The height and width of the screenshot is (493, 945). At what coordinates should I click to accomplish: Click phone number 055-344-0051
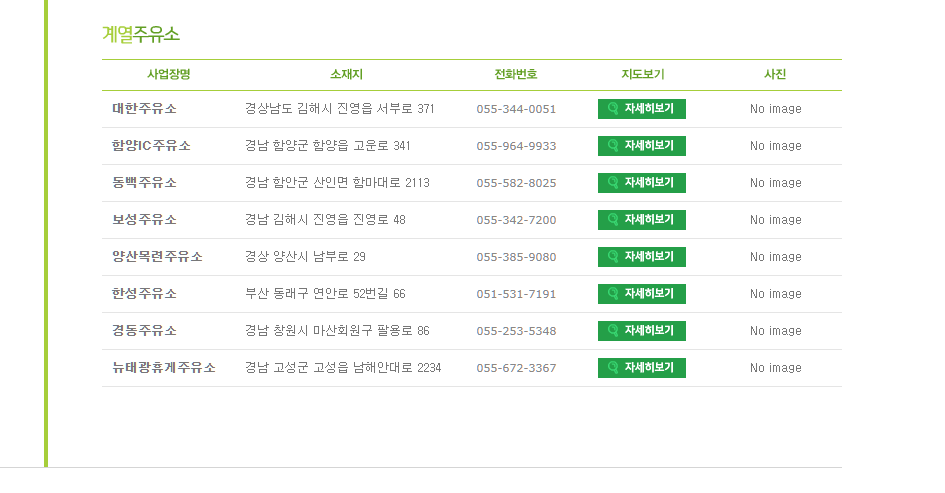516,109
